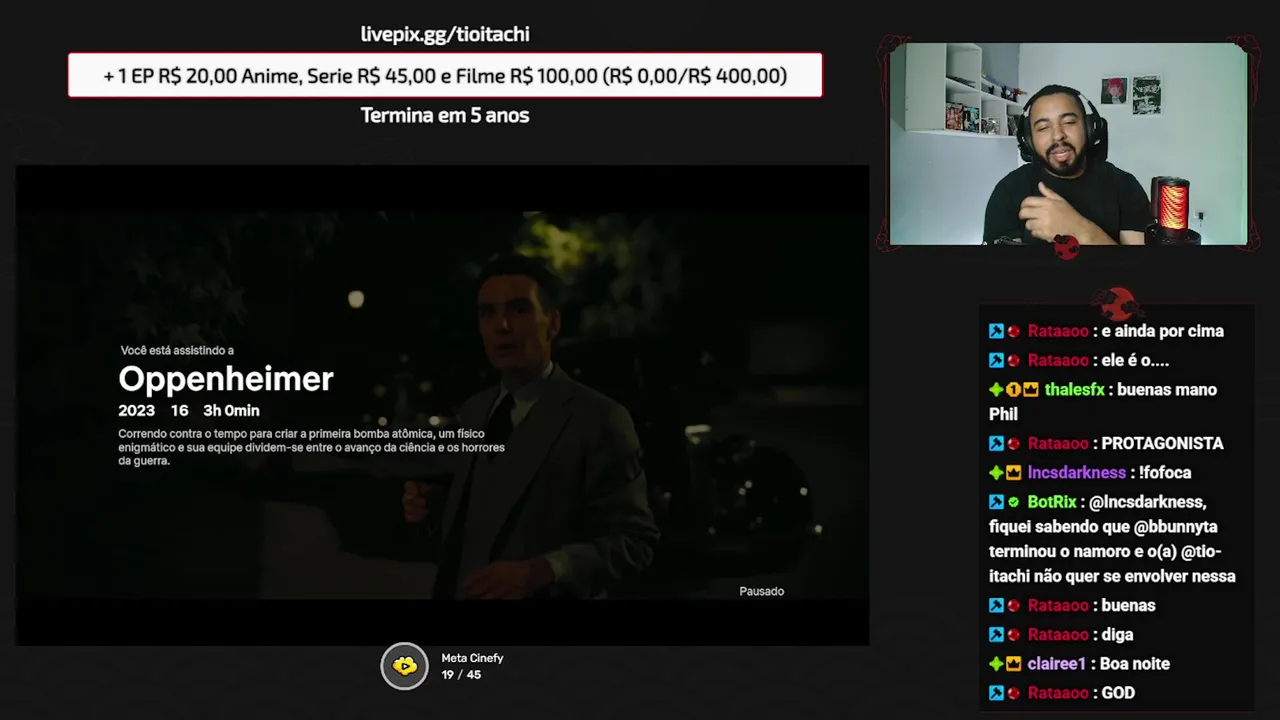Viewport: 1280px width, 720px height.
Task: Select the streamer webcam feed
Action: (x=1068, y=144)
